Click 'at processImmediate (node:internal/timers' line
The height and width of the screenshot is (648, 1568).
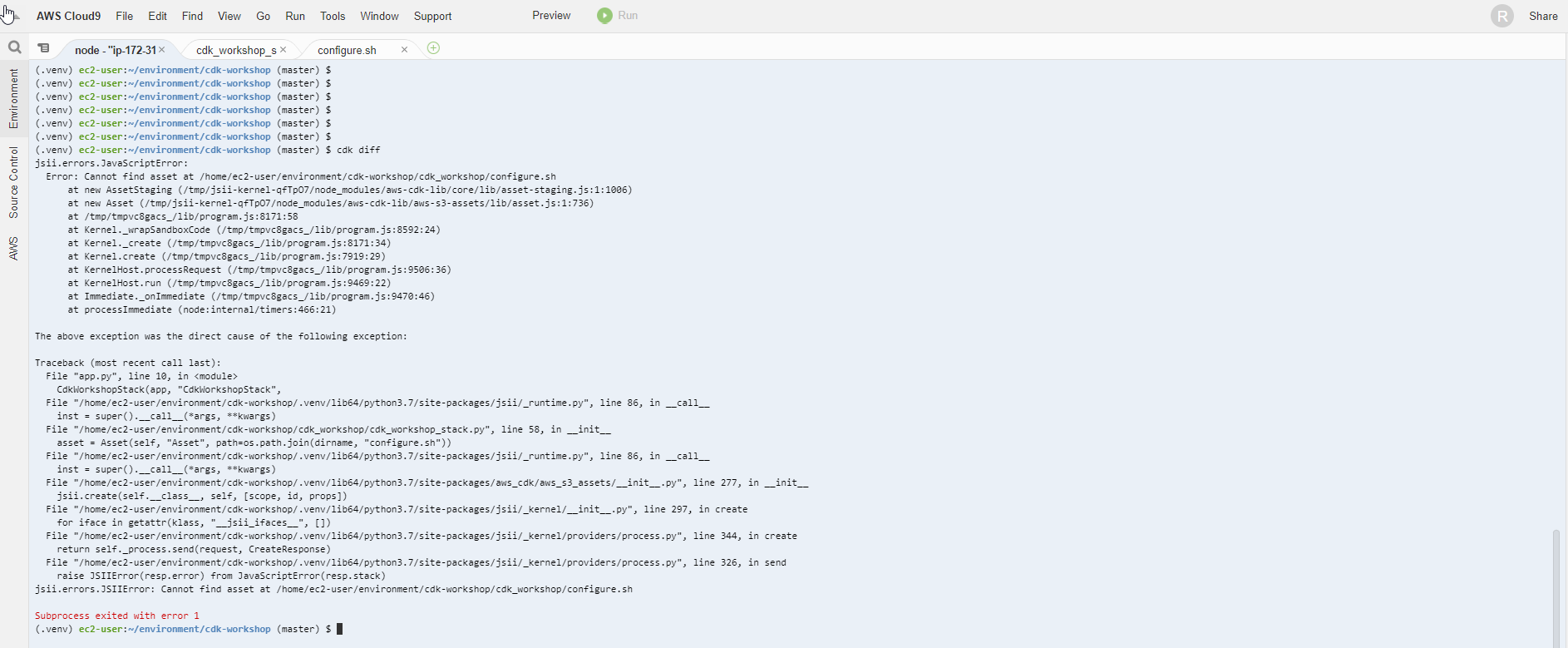[x=202, y=309]
